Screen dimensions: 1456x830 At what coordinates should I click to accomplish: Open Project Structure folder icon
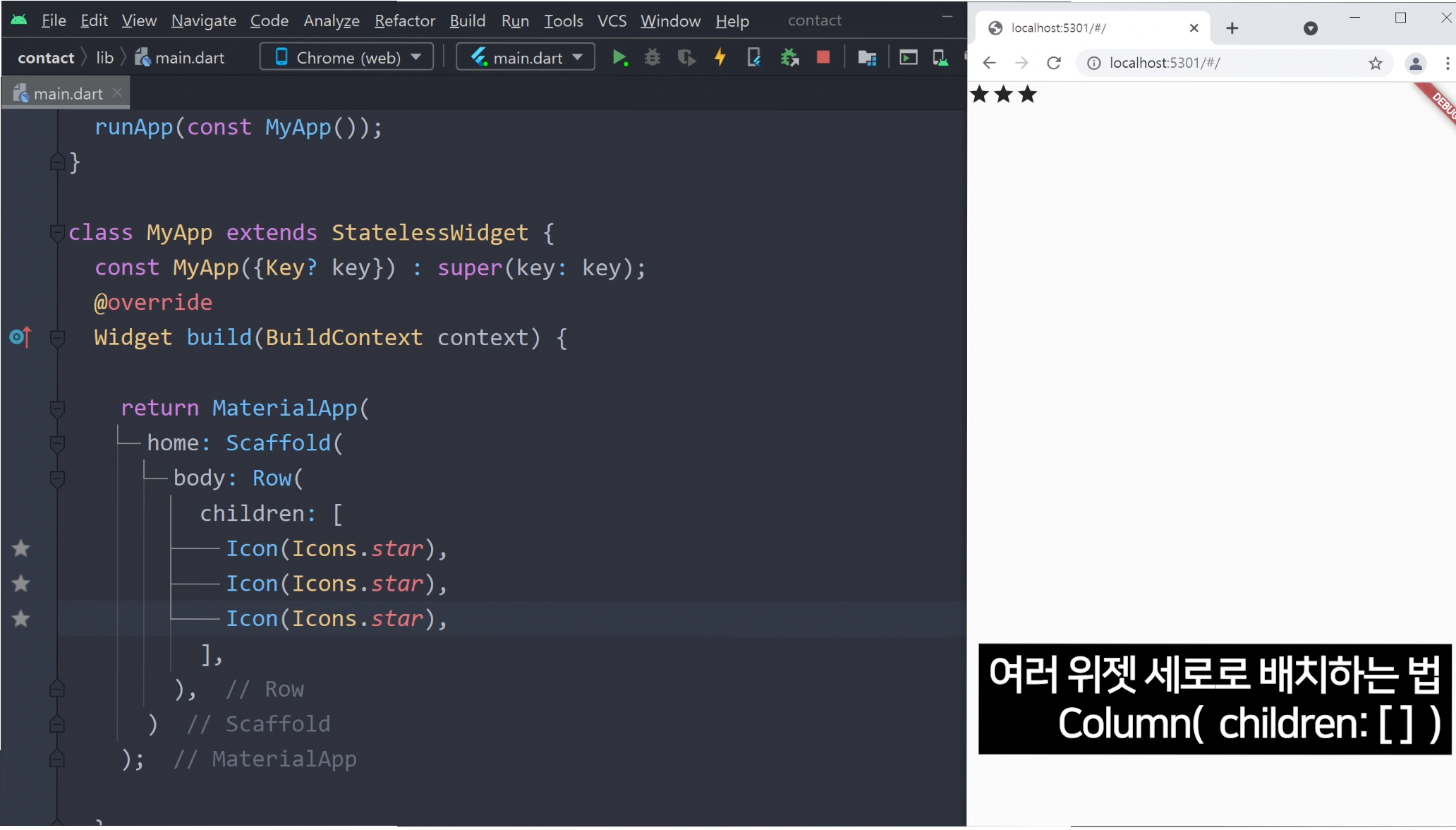coord(867,58)
